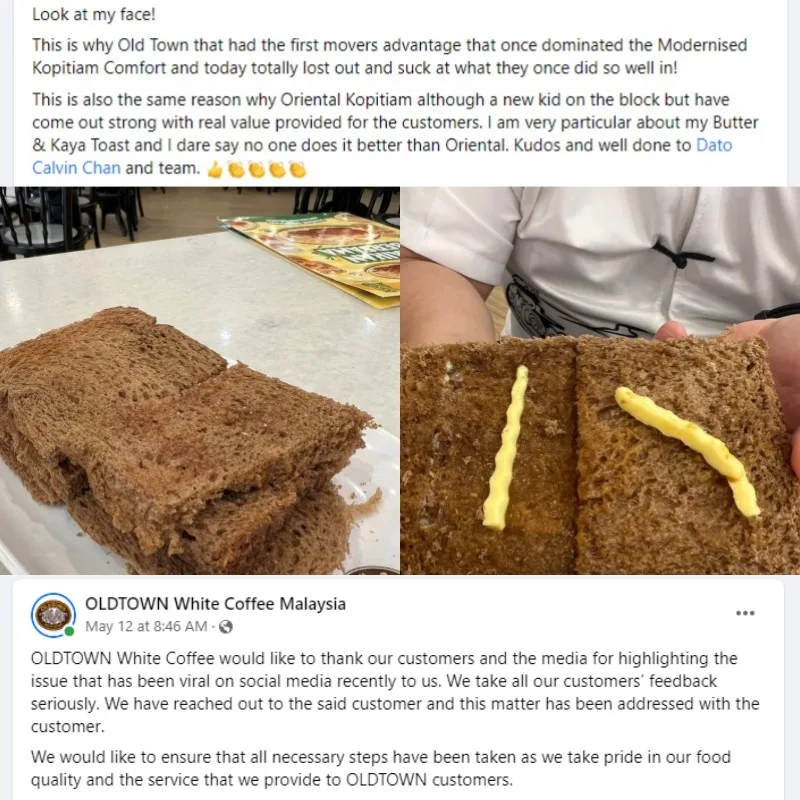Viewport: 800px width, 800px height.
Task: Click the last clapping hands emoji
Action: 297,169
